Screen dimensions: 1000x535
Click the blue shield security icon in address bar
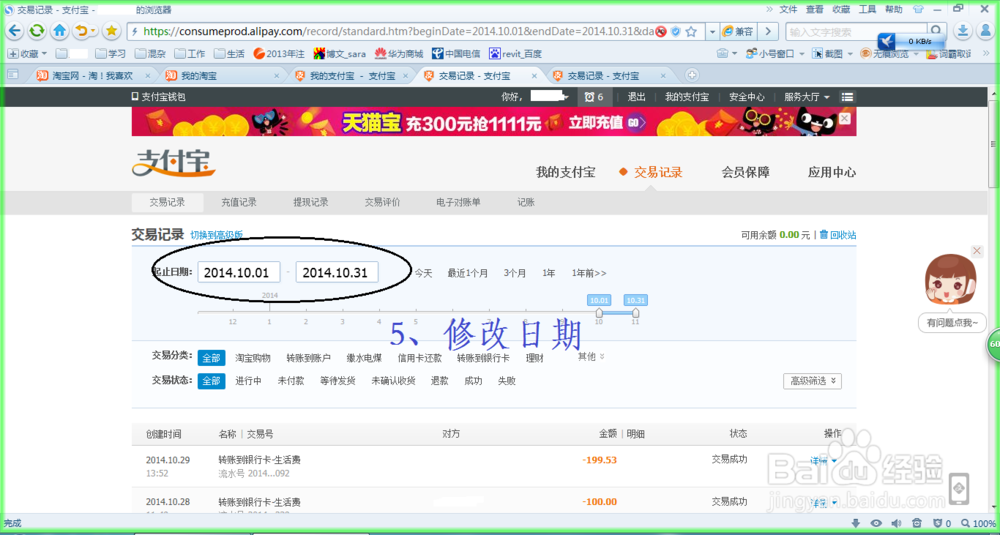click(676, 31)
